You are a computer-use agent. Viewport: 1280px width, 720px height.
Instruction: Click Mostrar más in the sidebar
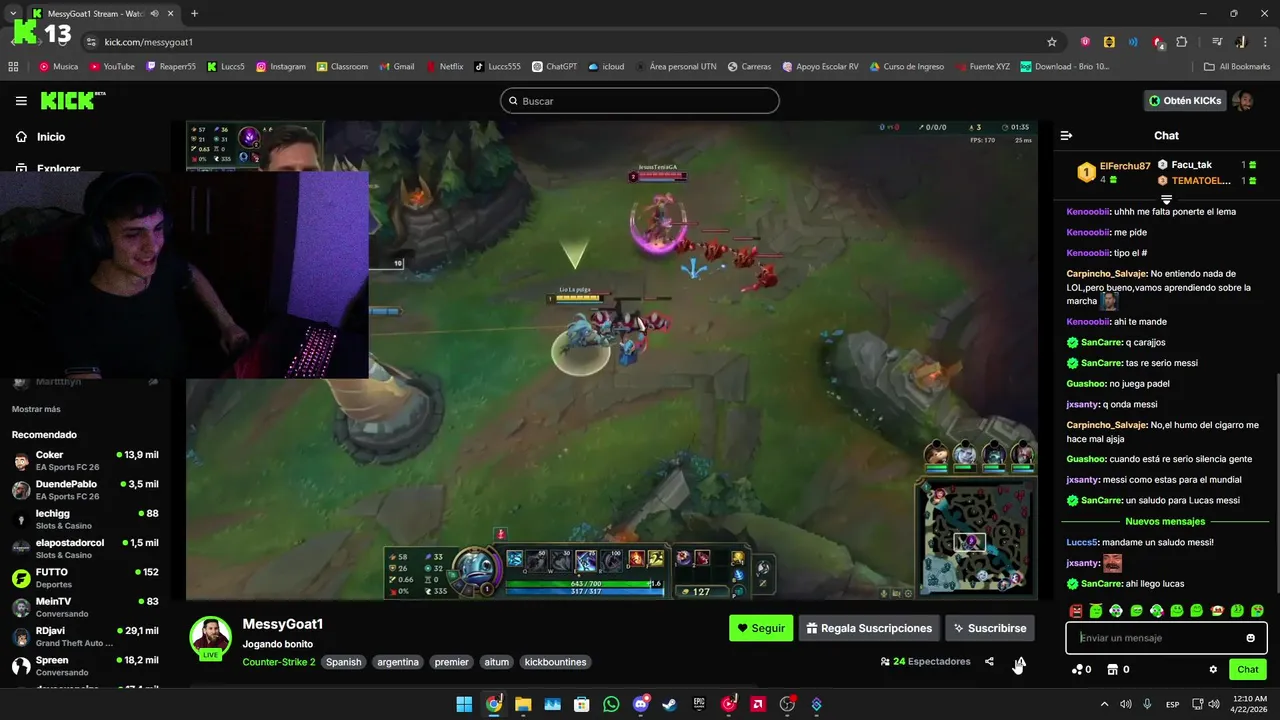36,409
